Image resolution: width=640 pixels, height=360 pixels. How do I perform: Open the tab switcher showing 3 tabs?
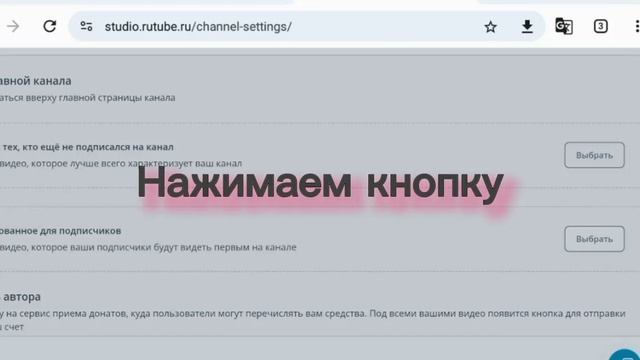pyautogui.click(x=600, y=27)
